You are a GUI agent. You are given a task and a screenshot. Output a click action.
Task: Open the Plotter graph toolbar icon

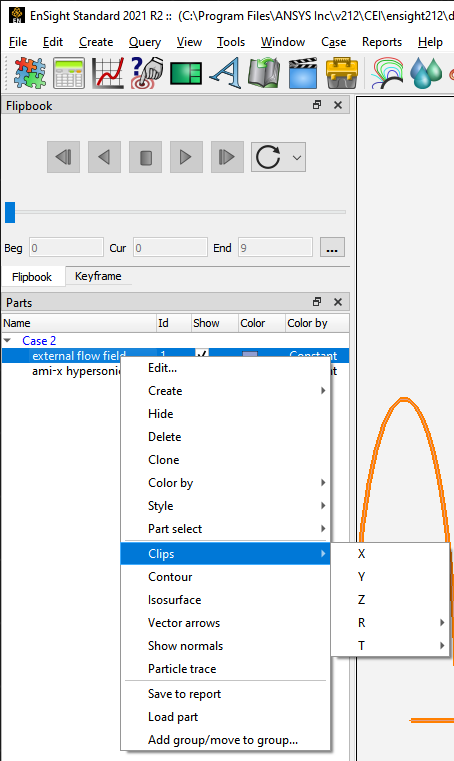108,73
